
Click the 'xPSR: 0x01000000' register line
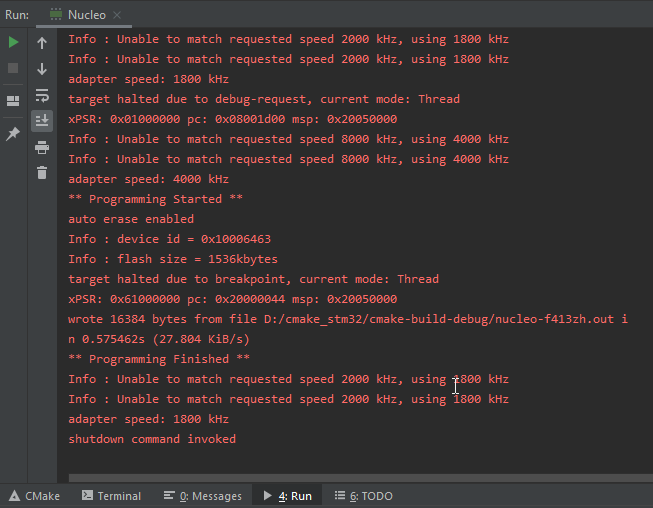pyautogui.click(x=232, y=119)
